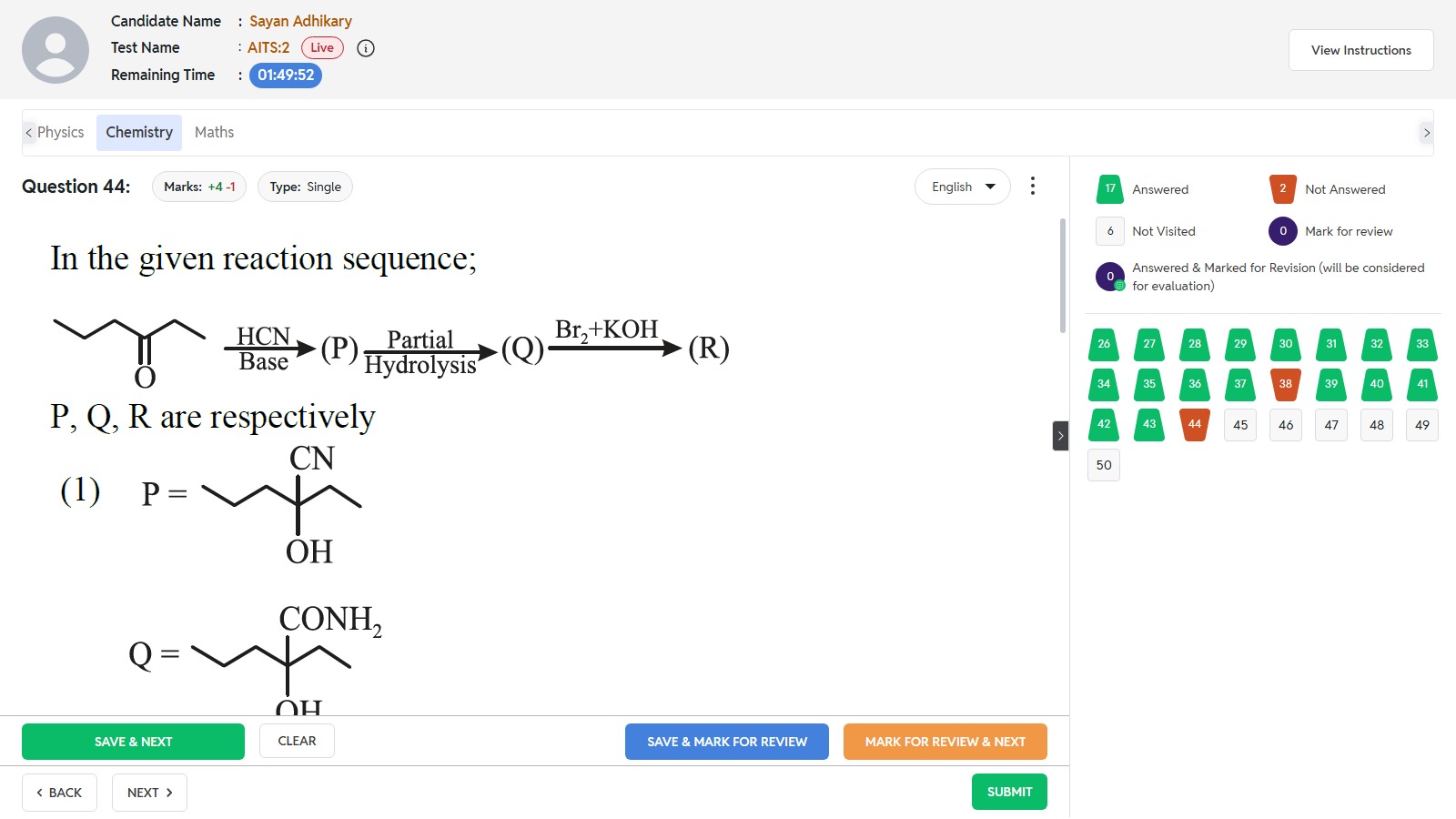This screenshot has width=1456, height=819.
Task: Jump to question 30
Action: tap(1286, 344)
